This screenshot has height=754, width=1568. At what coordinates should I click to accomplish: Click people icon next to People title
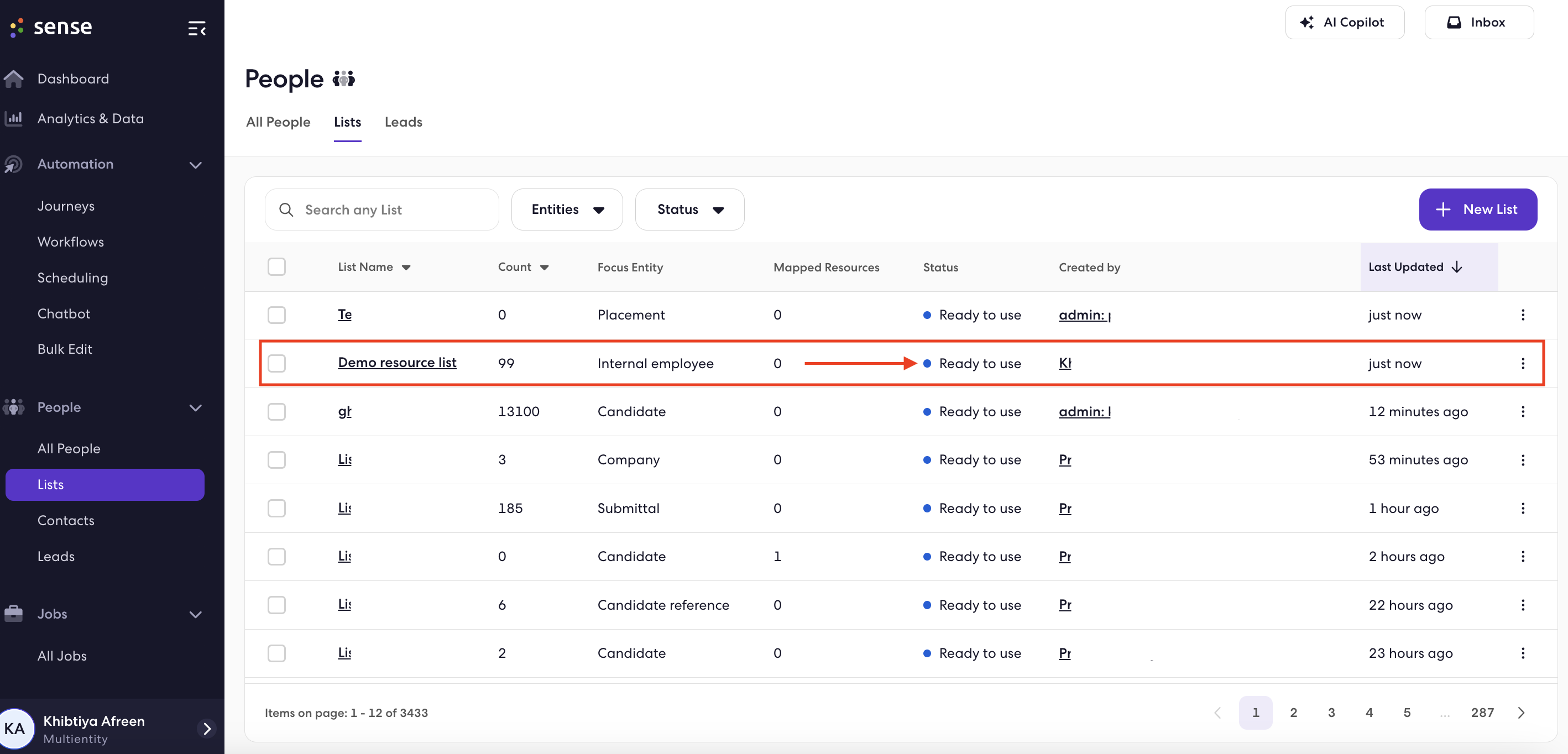coord(343,79)
